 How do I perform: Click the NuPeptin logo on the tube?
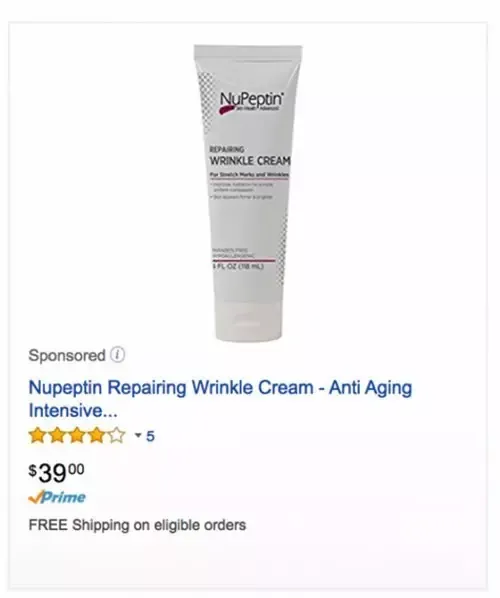pyautogui.click(x=251, y=101)
